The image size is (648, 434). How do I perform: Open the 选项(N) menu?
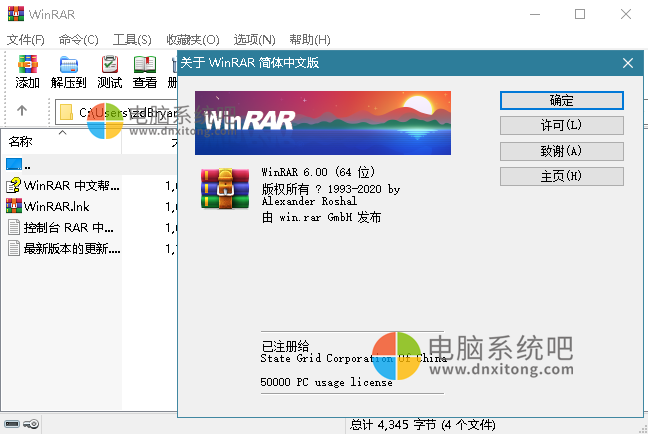[255, 40]
